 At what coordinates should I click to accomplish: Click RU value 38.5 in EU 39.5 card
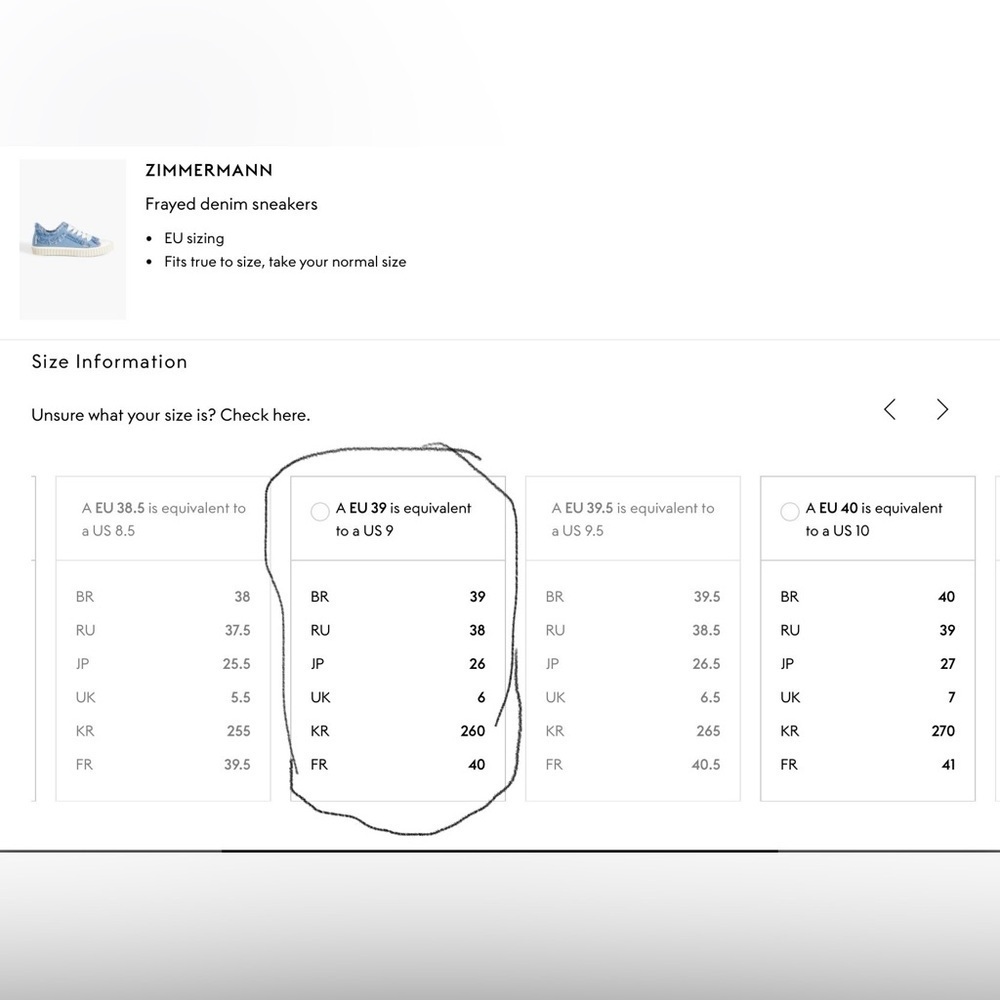pos(707,631)
